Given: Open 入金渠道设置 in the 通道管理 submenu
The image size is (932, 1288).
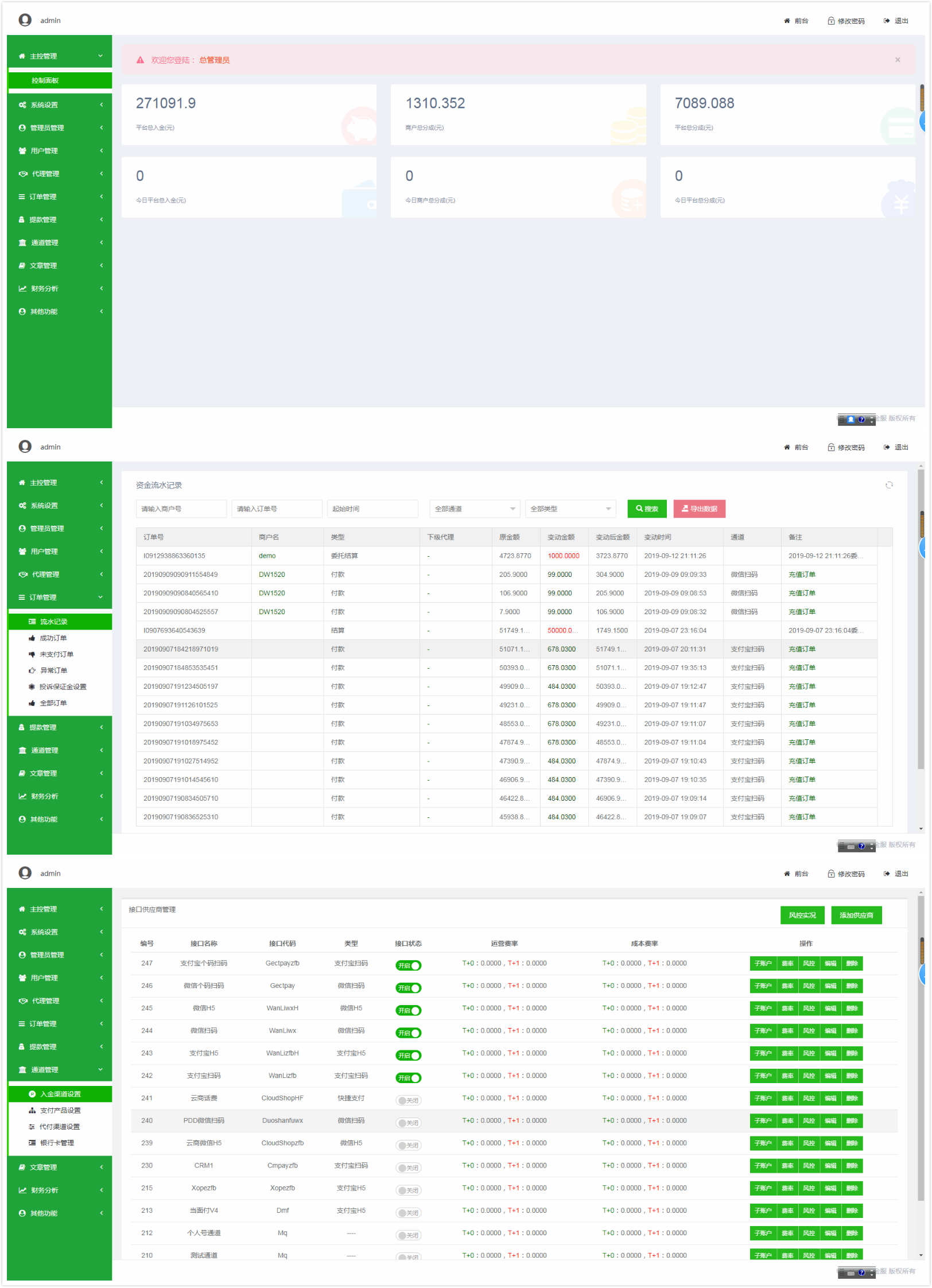Looking at the screenshot, I should coord(60,1094).
